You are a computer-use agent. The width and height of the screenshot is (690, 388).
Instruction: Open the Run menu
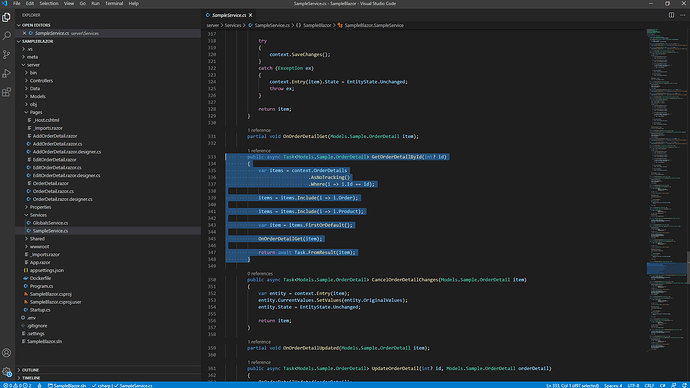coord(95,4)
